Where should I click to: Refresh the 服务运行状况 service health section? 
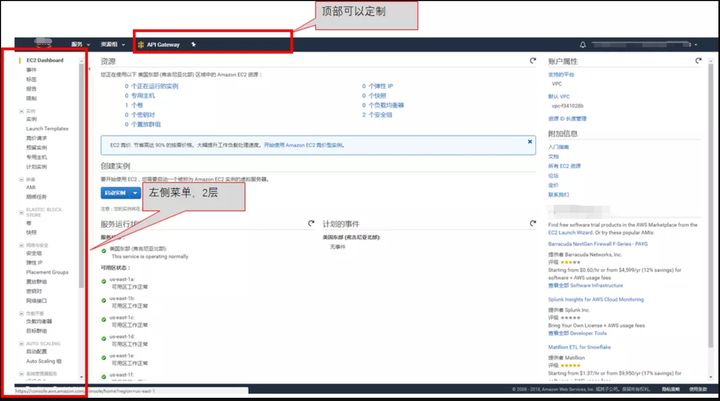(311, 223)
